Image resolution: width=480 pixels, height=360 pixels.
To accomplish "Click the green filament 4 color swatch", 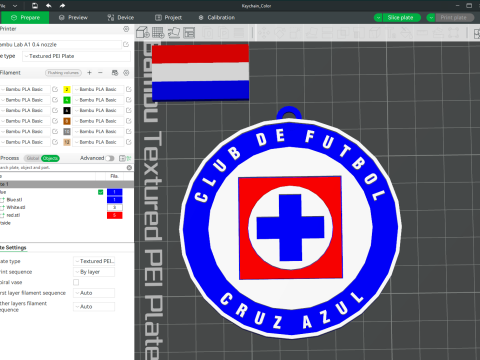I will click(67, 100).
